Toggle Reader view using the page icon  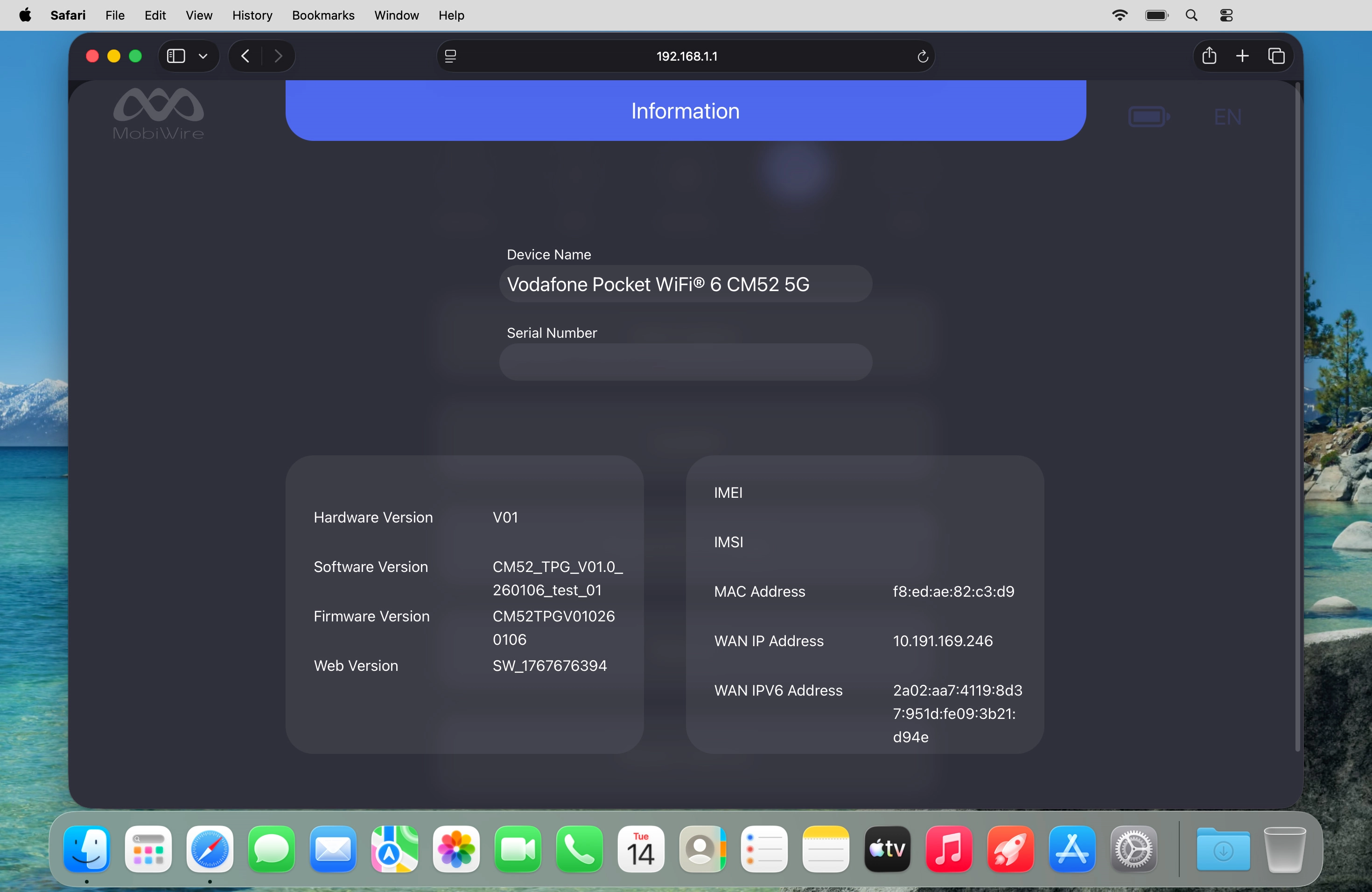[450, 56]
